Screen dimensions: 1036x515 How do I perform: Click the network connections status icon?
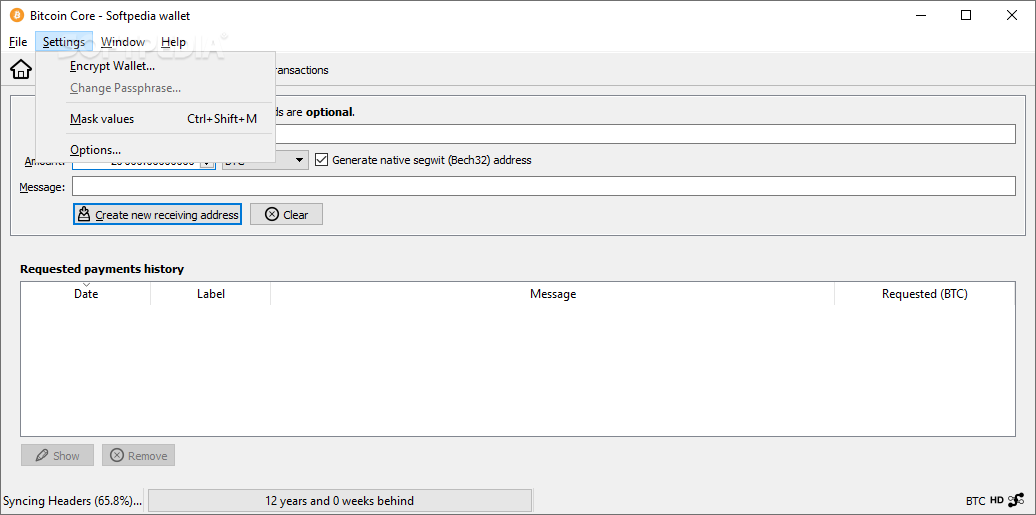(x=1016, y=500)
